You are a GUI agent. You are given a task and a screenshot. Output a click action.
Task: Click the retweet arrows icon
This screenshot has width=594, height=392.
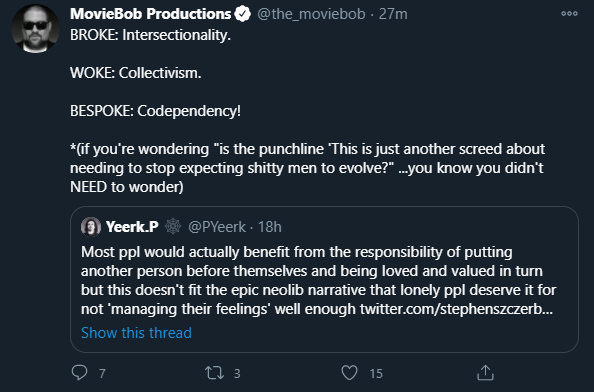[x=214, y=373]
